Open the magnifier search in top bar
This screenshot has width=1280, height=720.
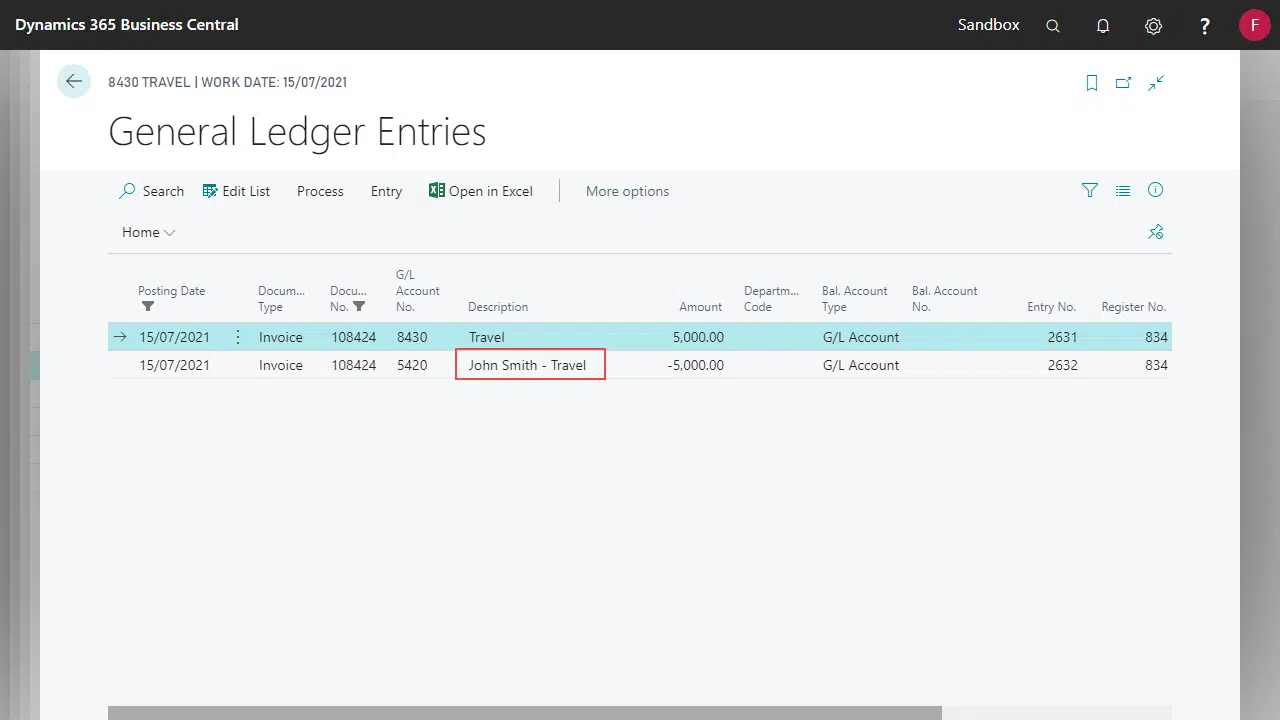(1053, 26)
